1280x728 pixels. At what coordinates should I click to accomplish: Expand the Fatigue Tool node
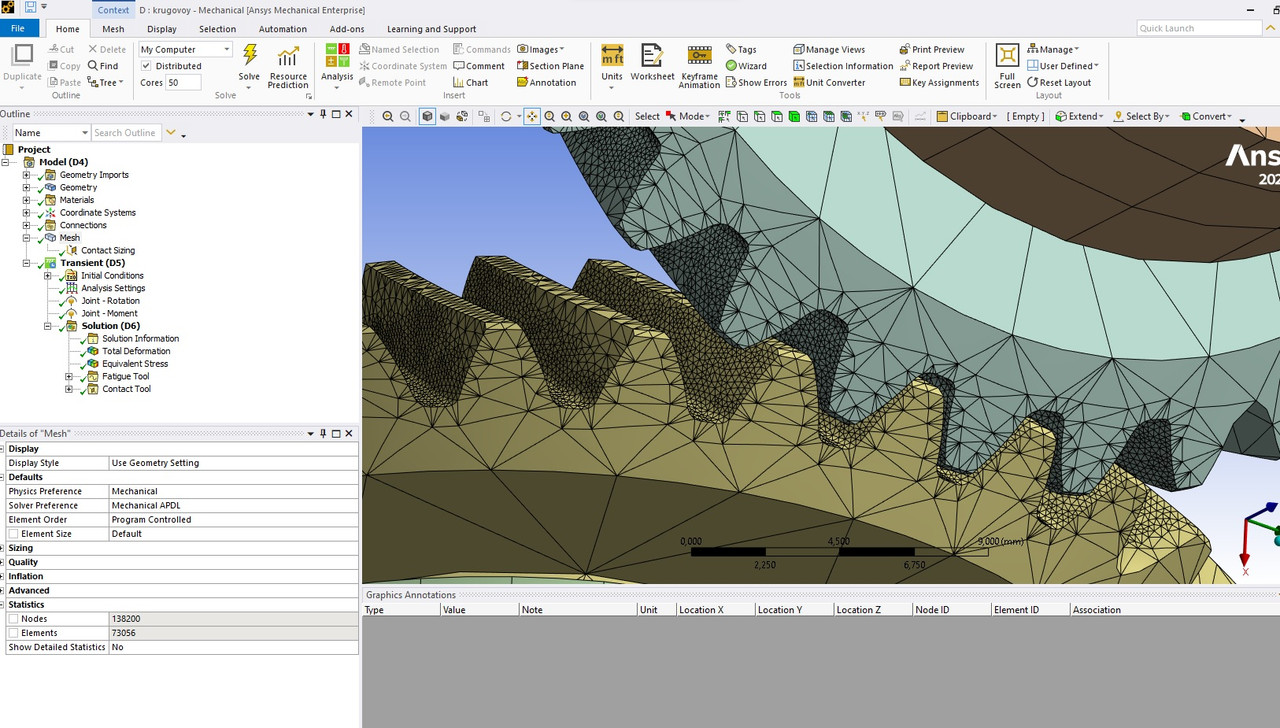click(69, 377)
